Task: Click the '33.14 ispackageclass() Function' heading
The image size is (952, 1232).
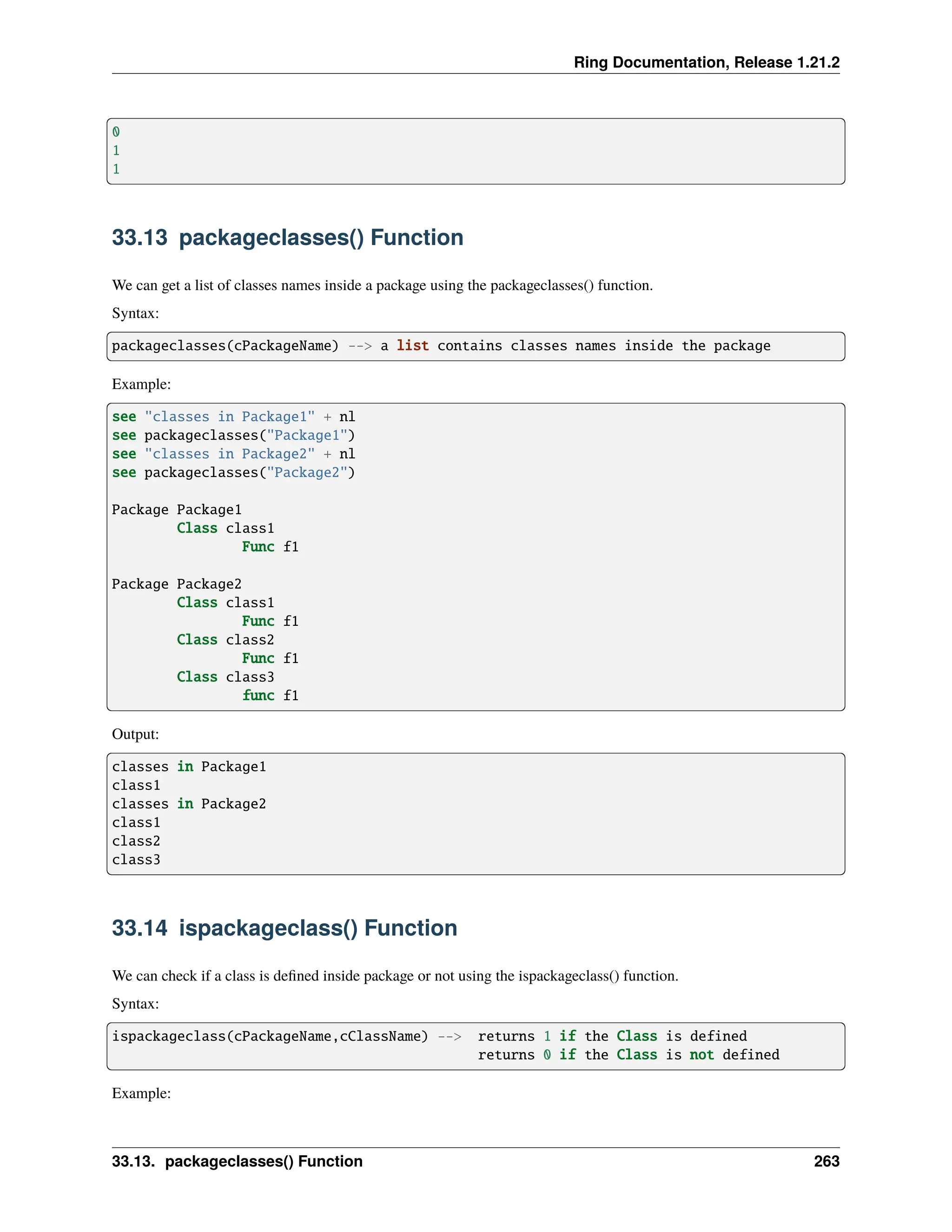Action: [284, 928]
